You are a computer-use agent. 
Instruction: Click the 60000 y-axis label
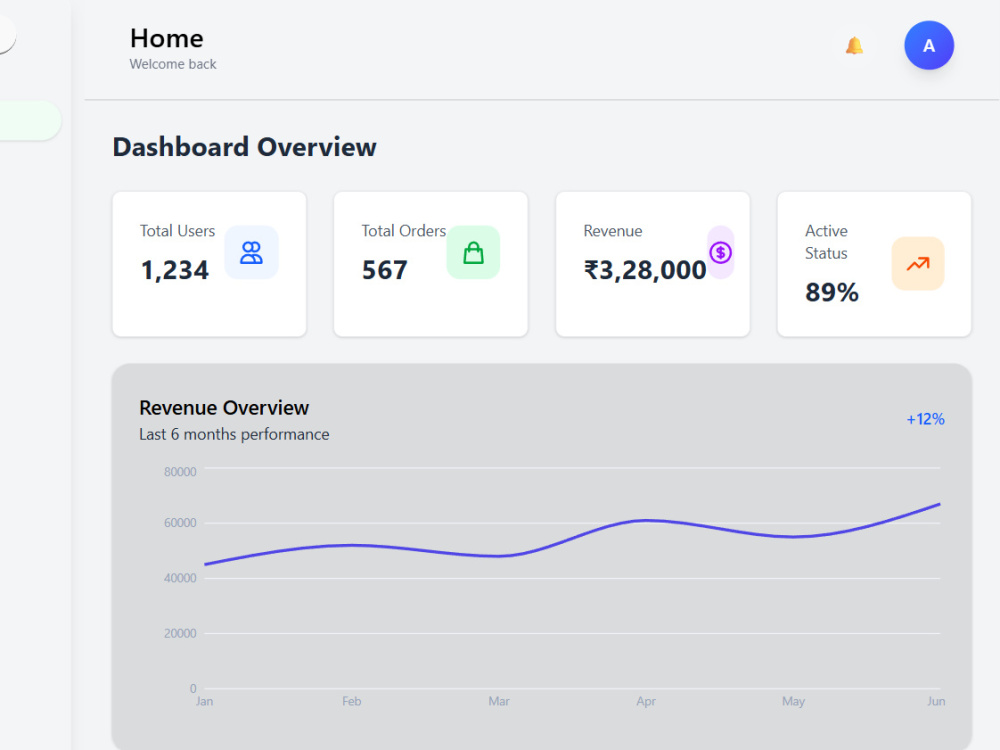pos(180,523)
